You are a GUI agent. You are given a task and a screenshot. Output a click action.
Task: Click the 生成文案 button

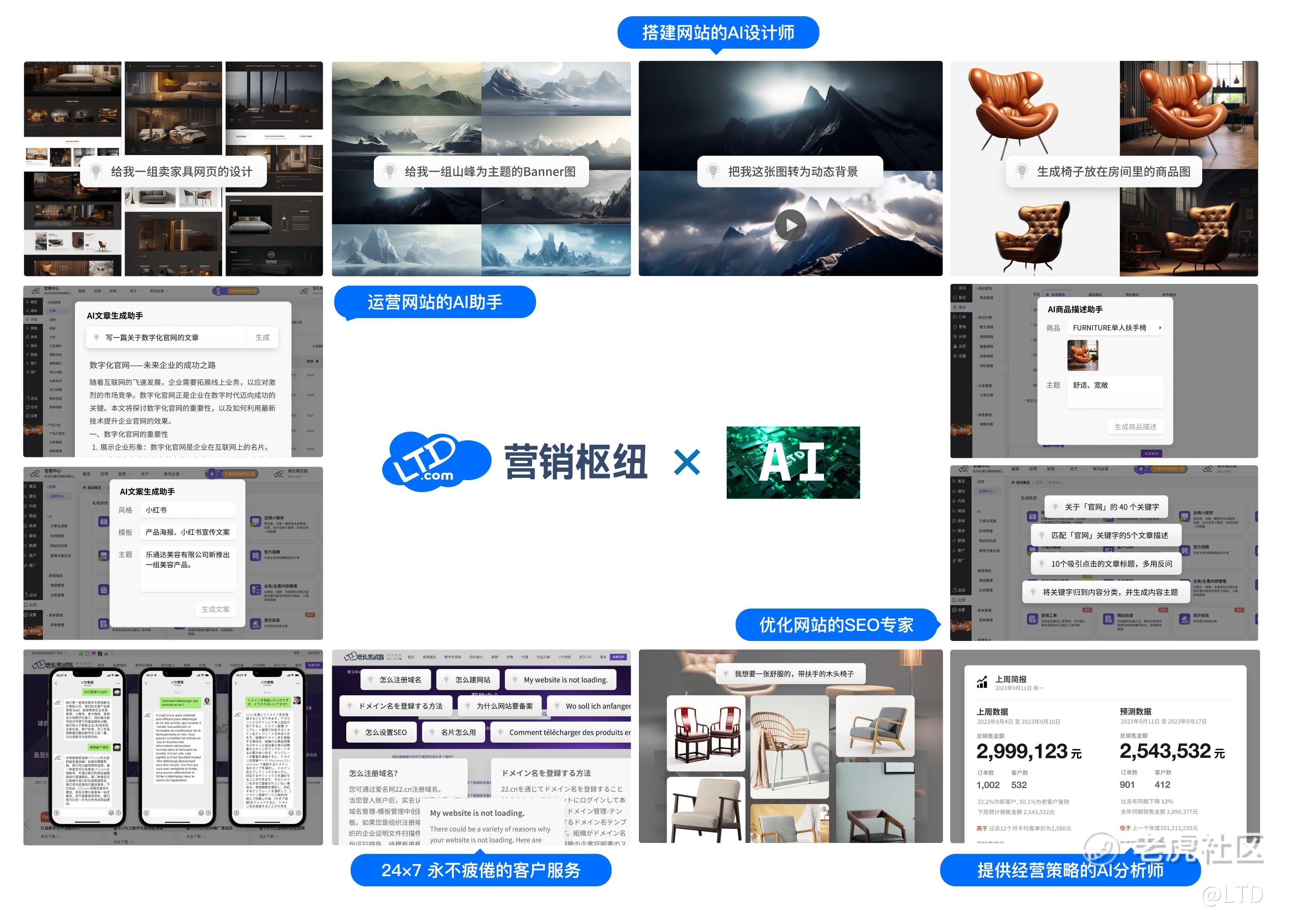(215, 609)
